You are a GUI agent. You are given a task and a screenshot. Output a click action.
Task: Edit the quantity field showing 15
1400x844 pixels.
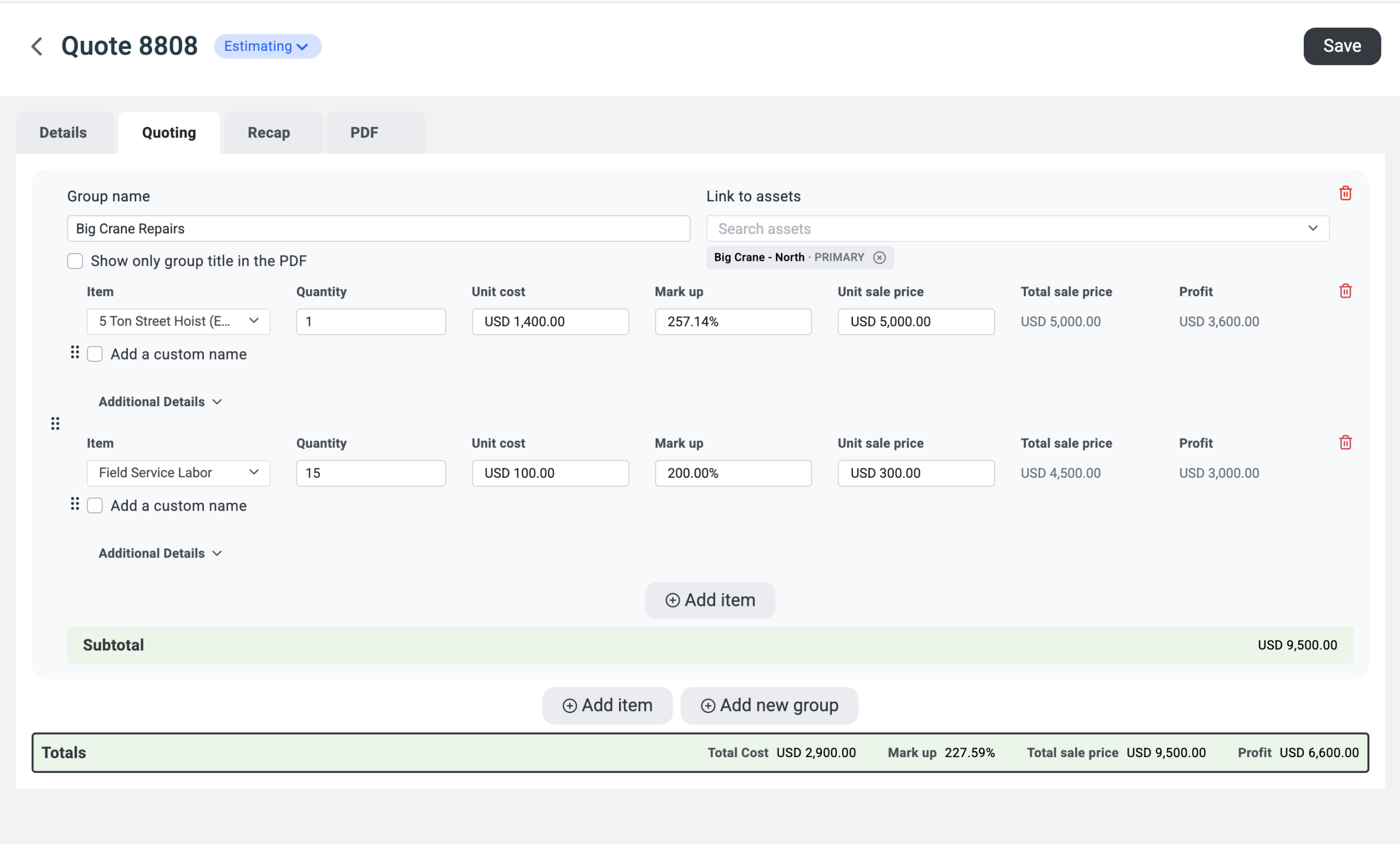pyautogui.click(x=371, y=473)
